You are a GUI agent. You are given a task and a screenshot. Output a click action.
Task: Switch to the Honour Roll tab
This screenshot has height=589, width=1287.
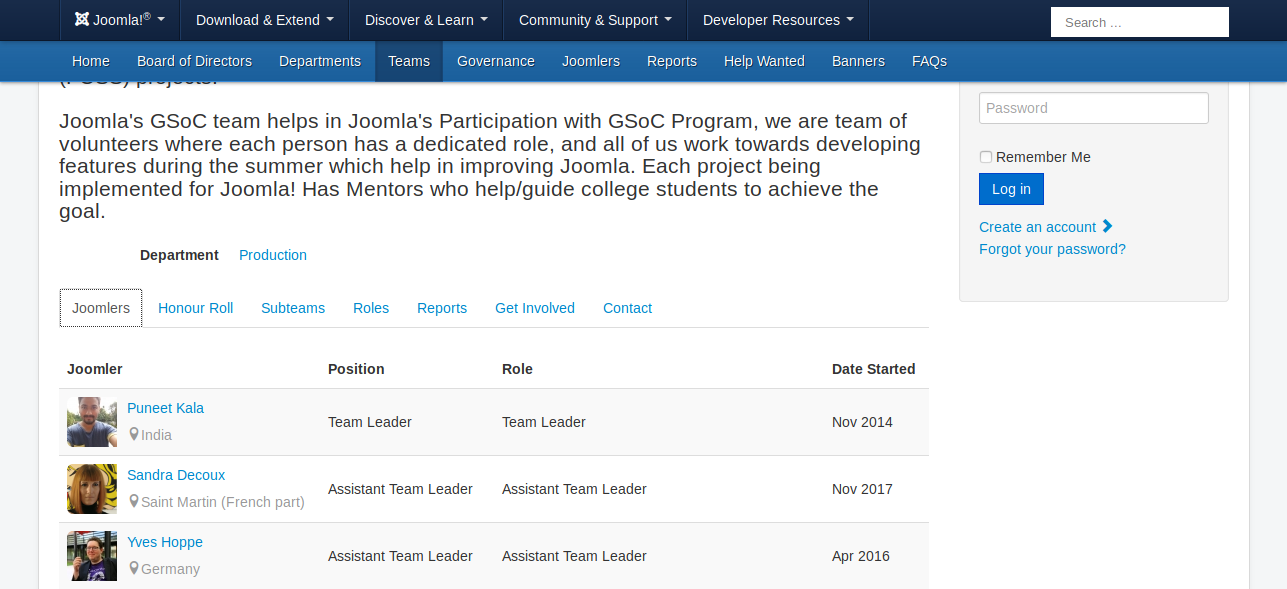(195, 308)
